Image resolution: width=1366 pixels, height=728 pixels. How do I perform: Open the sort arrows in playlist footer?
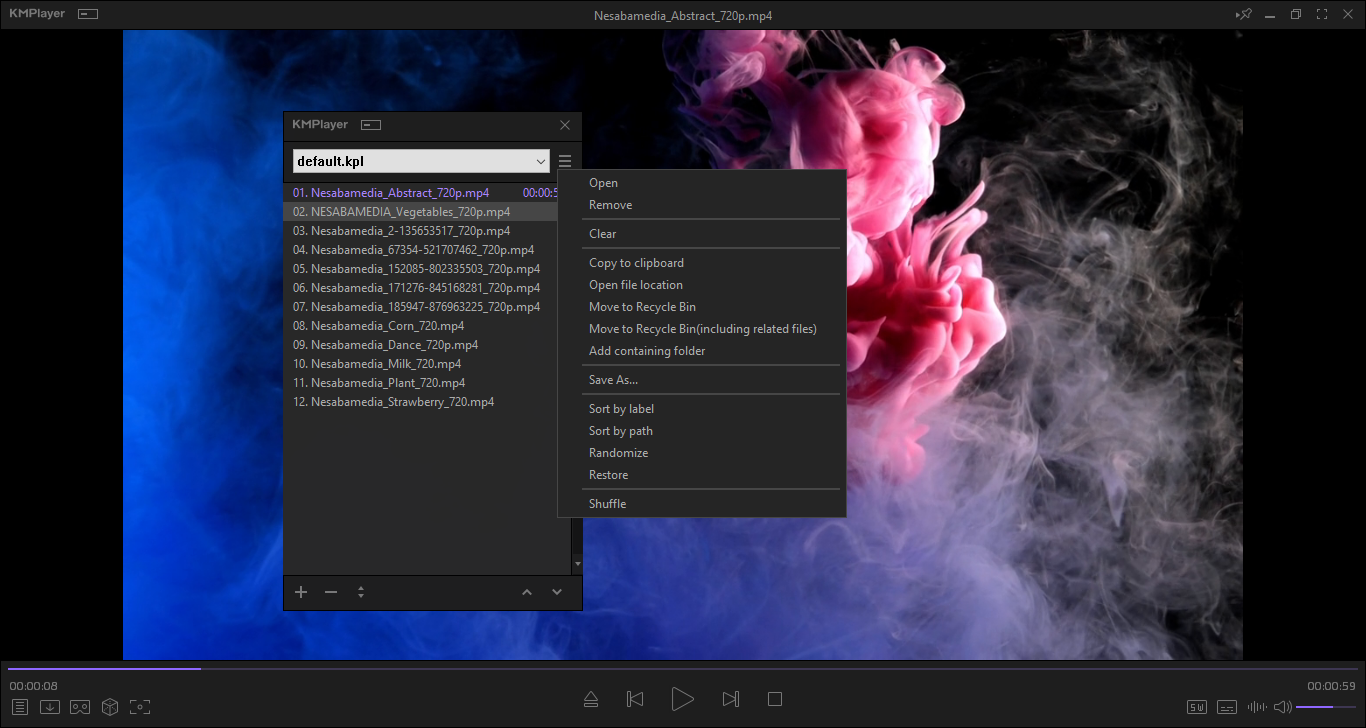tap(361, 592)
